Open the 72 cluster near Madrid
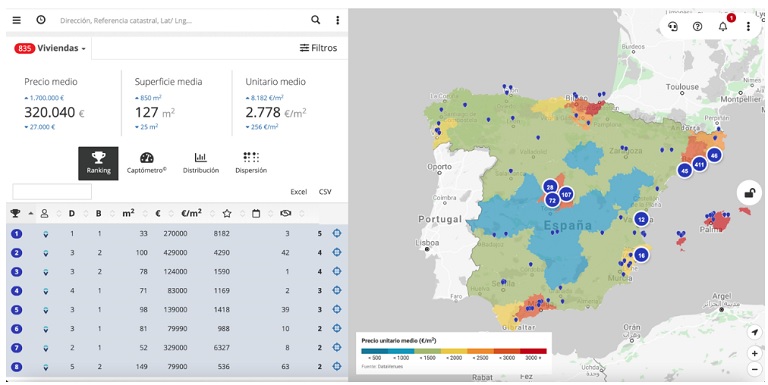 pos(552,200)
